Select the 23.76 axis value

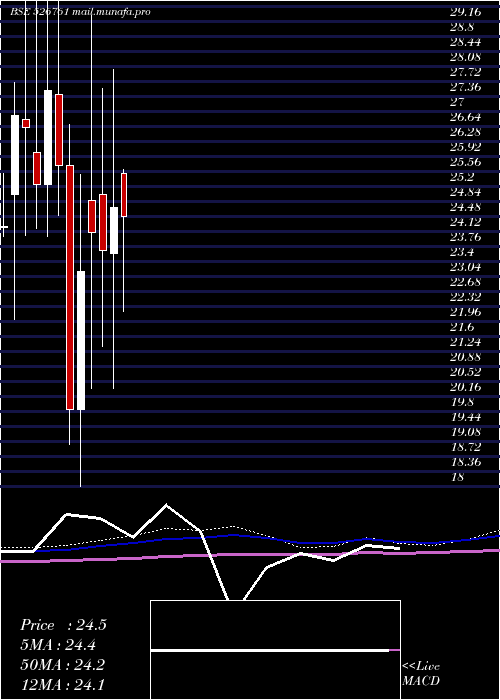pos(465,237)
